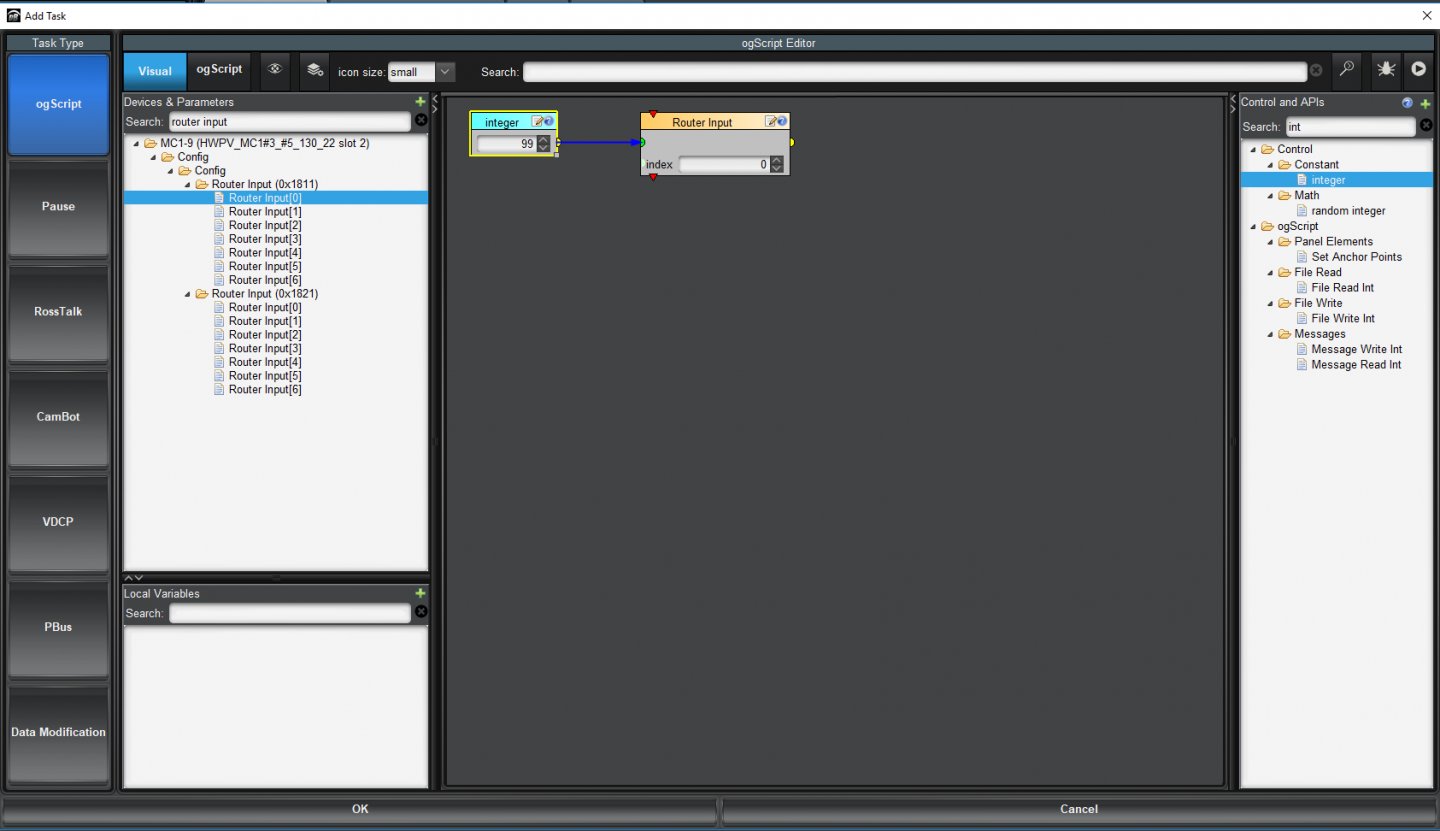1440x831 pixels.
Task: Click the right panel collapse arrows
Action: coord(1233,103)
